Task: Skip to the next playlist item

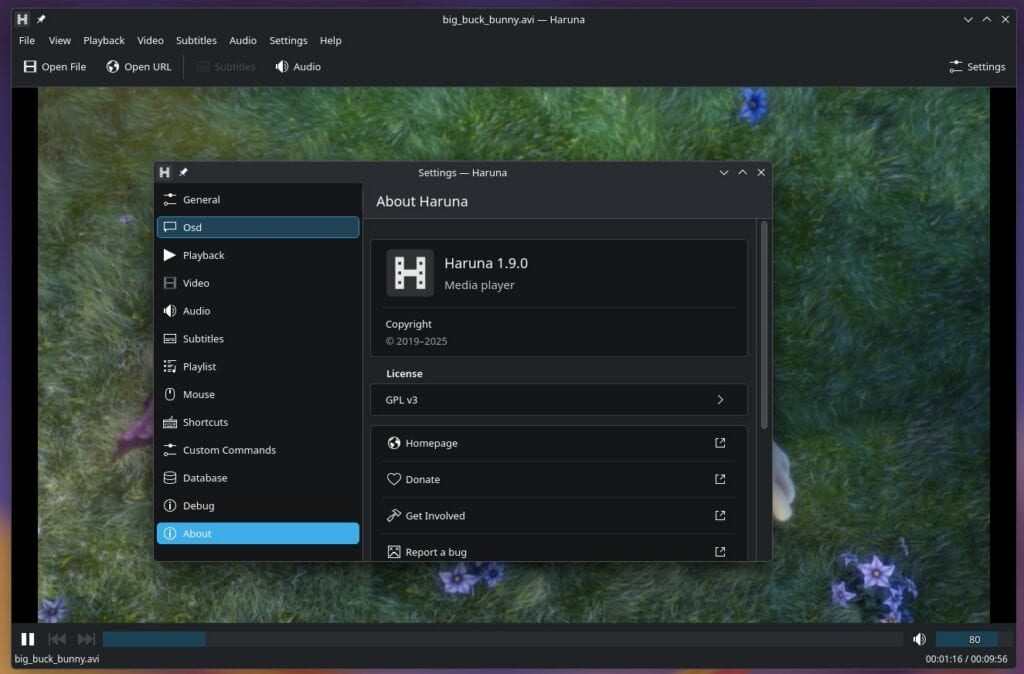Action: [86, 639]
